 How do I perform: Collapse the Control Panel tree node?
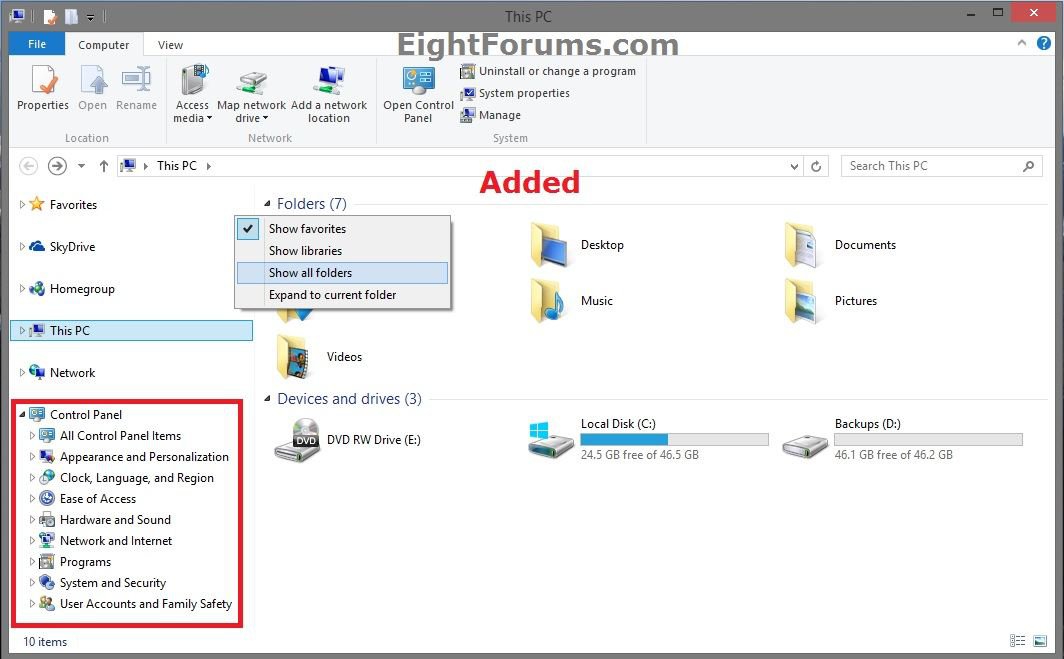(23, 415)
